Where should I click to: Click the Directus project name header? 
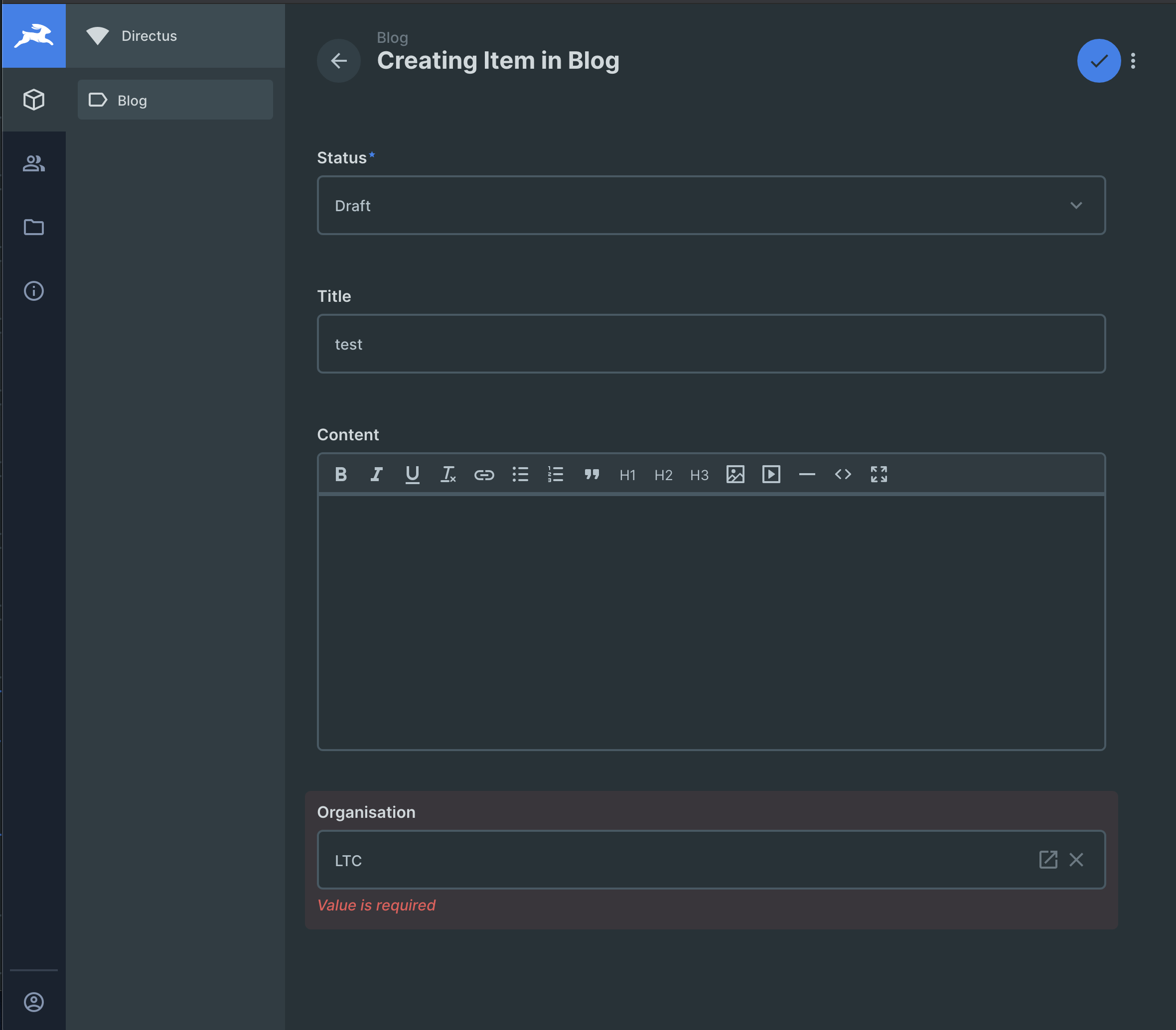tap(175, 36)
